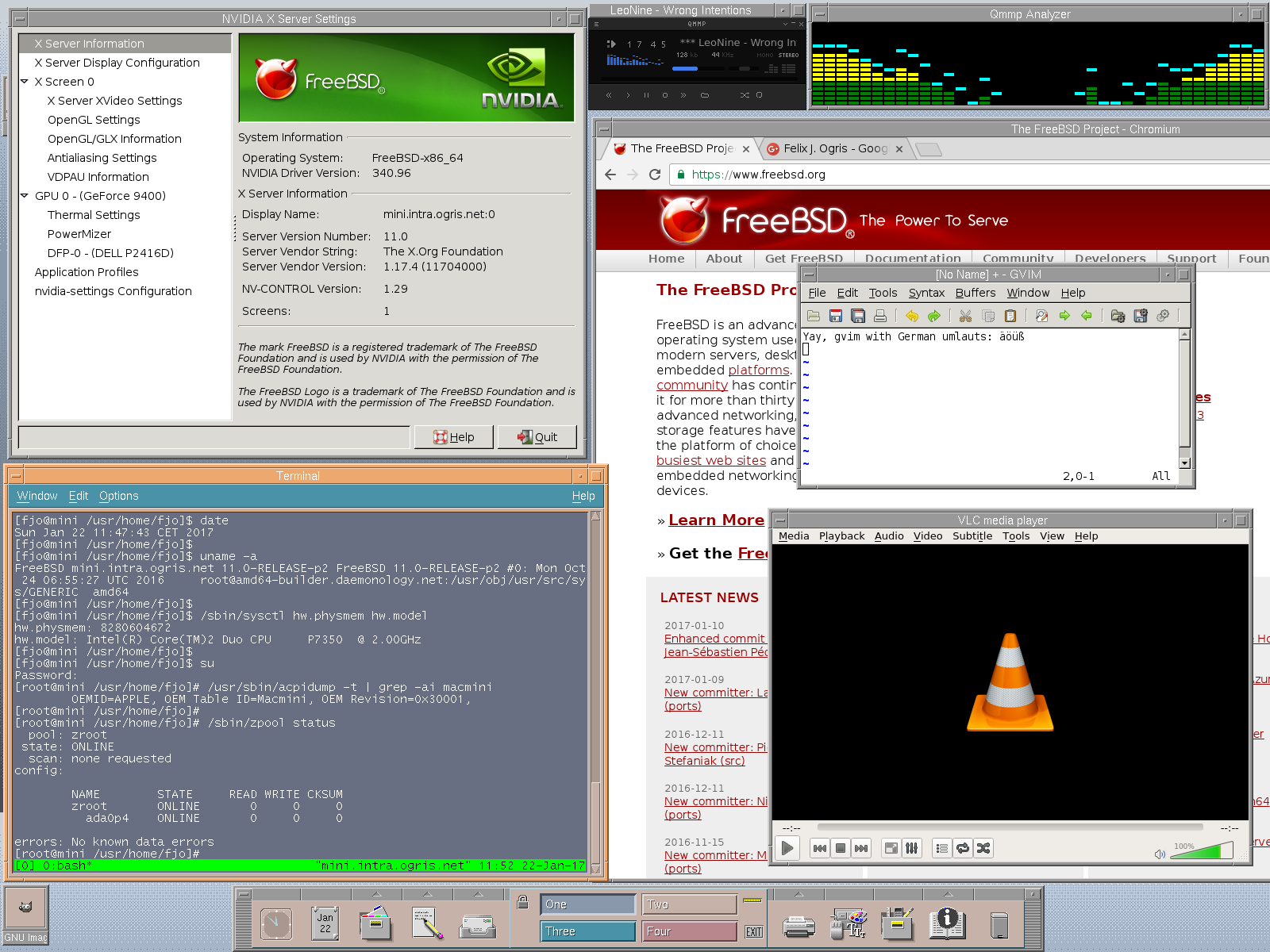This screenshot has height=952, width=1270.
Task: Open the Syntax menu in GVIM
Action: pyautogui.click(x=926, y=293)
